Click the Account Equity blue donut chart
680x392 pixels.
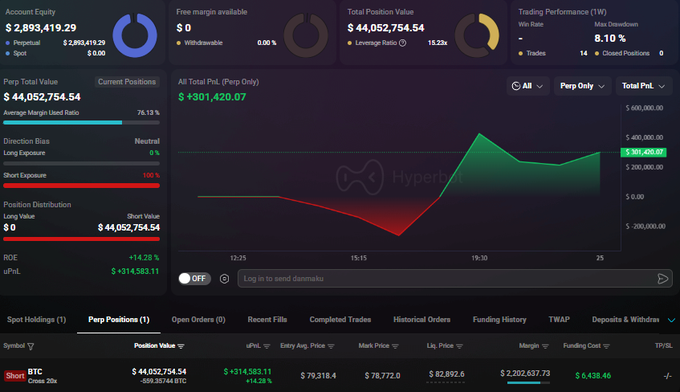pos(135,35)
